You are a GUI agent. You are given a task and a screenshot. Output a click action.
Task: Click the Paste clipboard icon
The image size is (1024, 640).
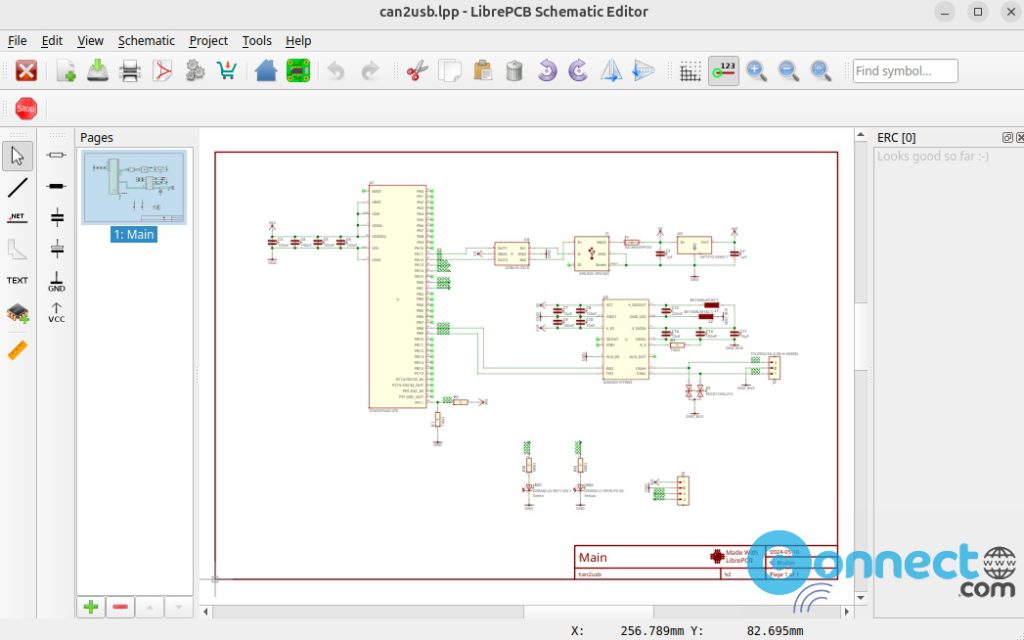(x=482, y=71)
